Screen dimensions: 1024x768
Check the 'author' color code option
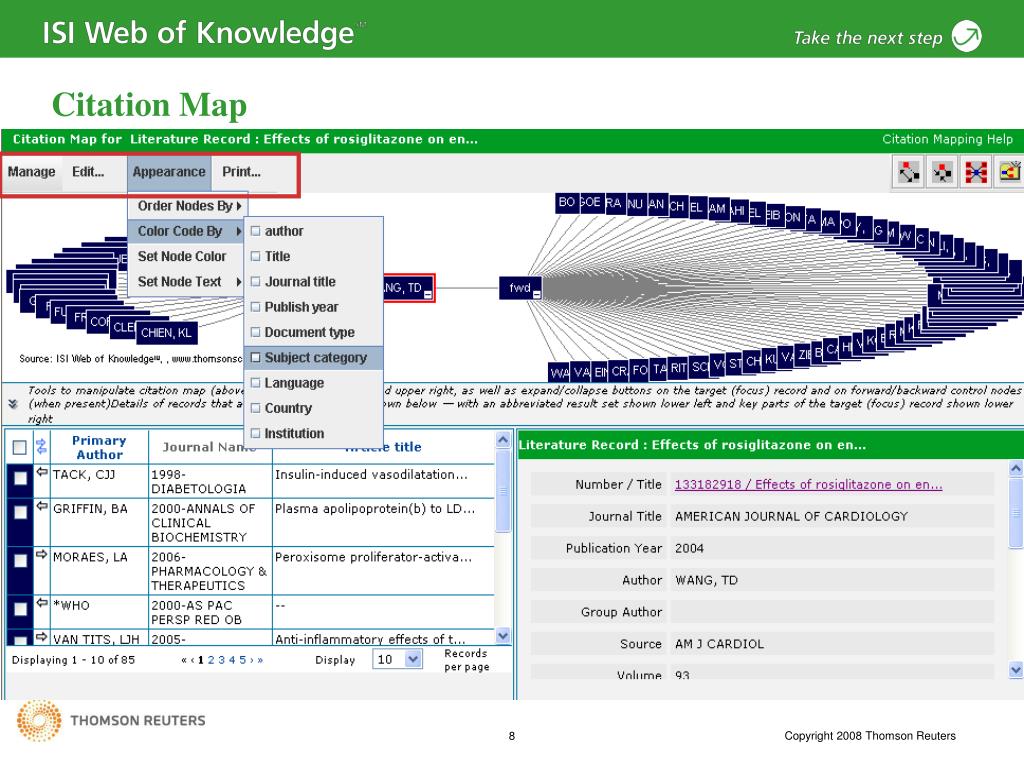(x=255, y=231)
